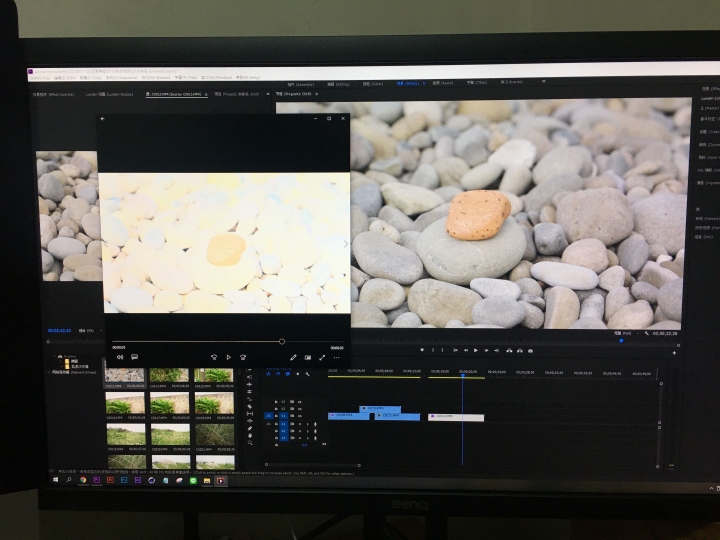Open the Assembly workspace tab
The height and width of the screenshot is (540, 720).
[x=301, y=84]
